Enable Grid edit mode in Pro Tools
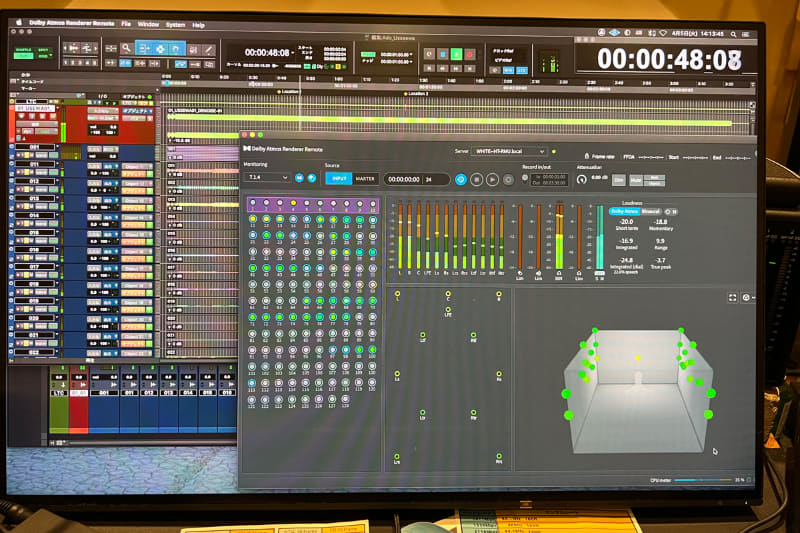Image resolution: width=800 pixels, height=533 pixels. [43, 56]
